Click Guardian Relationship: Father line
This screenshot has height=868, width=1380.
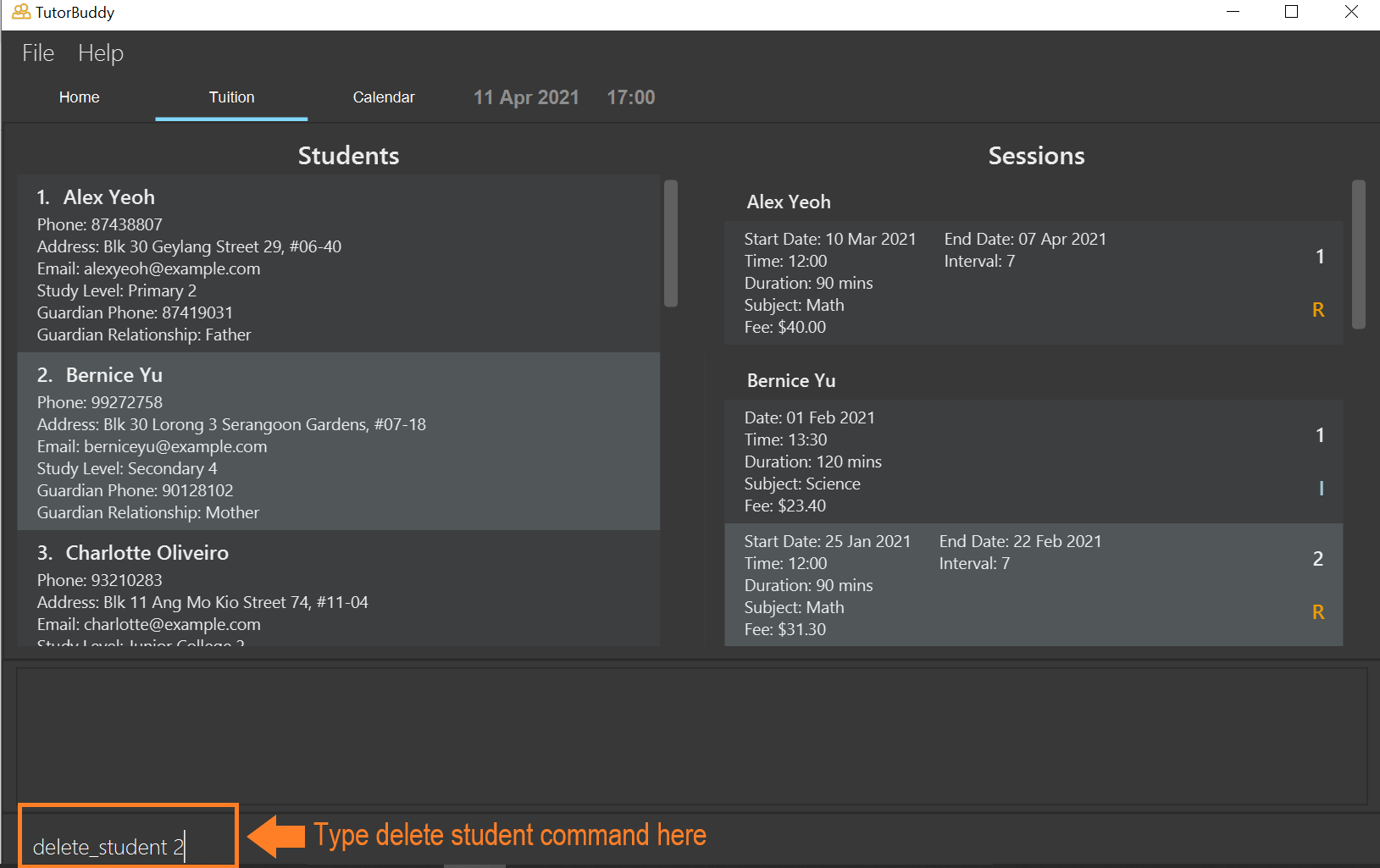pos(144,334)
